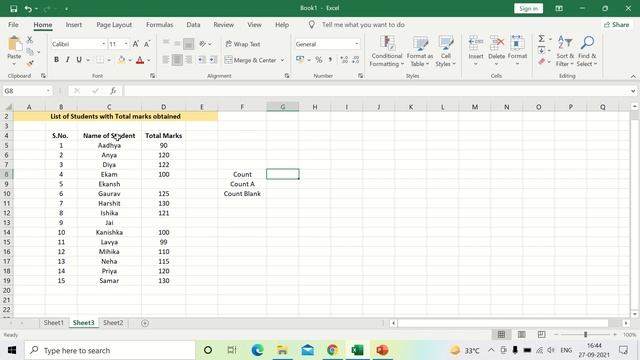Click the Decrease Indent icon
This screenshot has width=640, height=360.
(201, 60)
